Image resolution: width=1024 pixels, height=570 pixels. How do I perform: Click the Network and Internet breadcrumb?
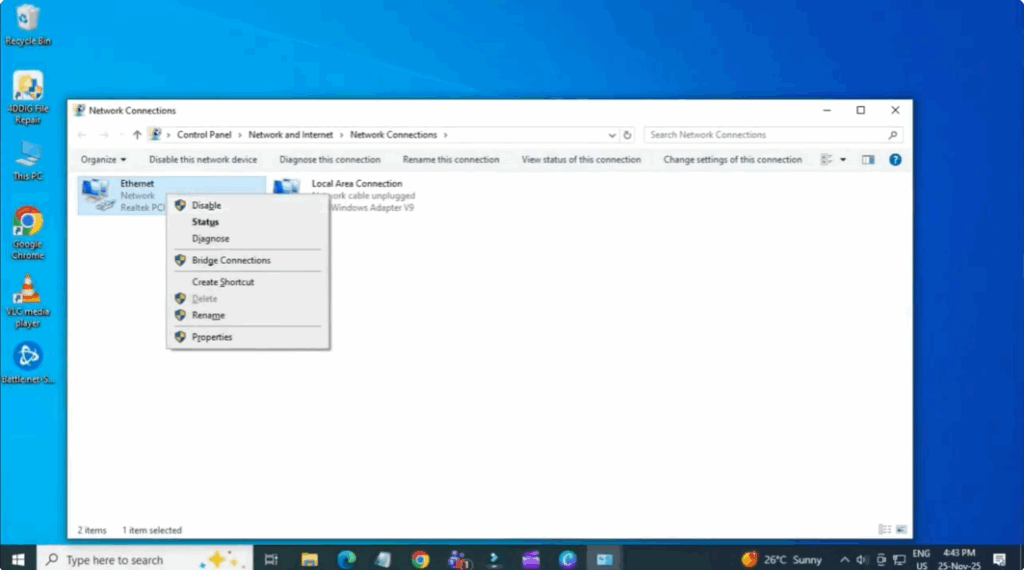coord(290,135)
